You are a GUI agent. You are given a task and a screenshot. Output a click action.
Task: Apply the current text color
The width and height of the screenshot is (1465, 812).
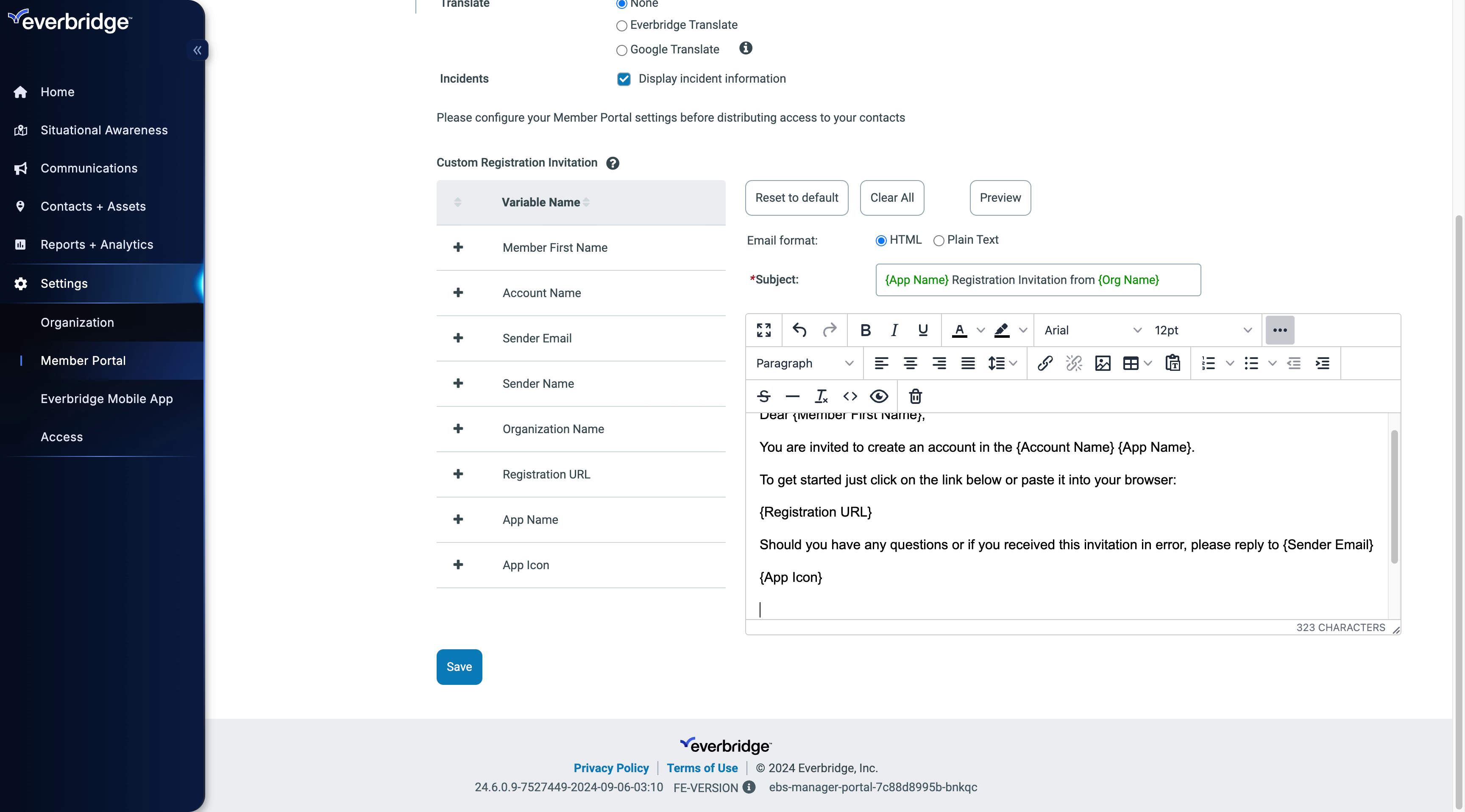[959, 331]
